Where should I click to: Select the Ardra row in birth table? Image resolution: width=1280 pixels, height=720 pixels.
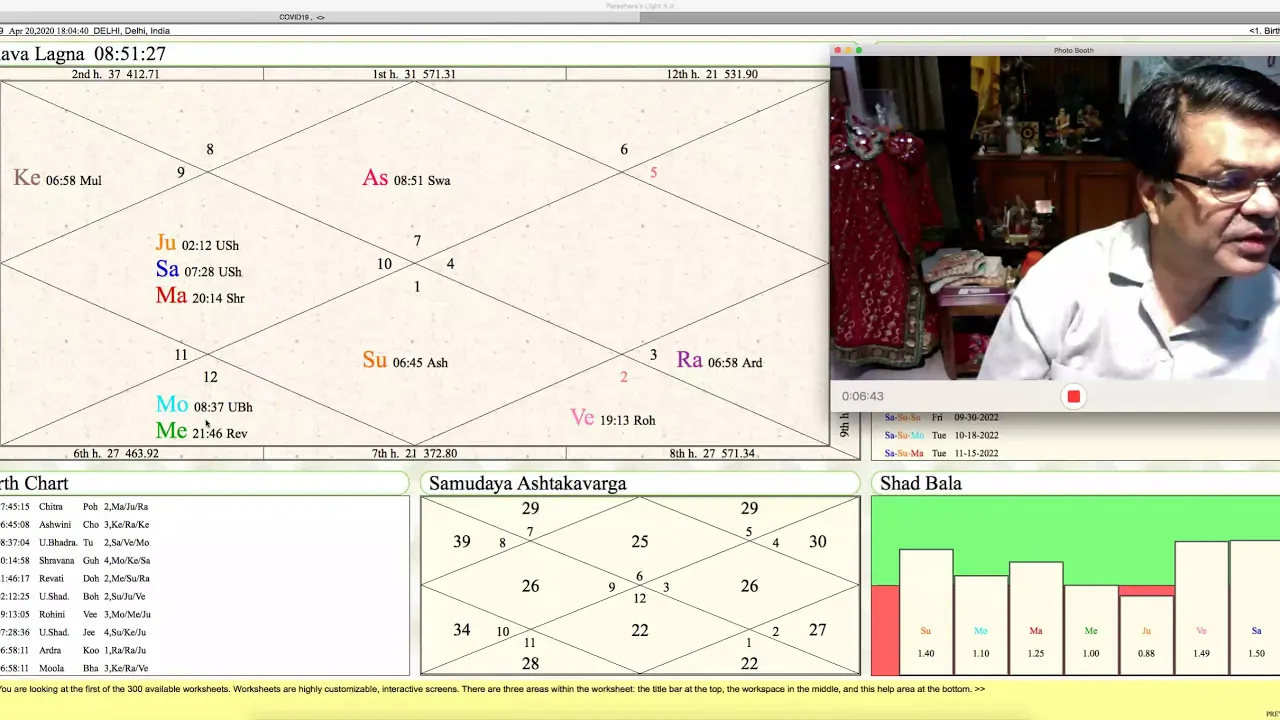[75, 651]
